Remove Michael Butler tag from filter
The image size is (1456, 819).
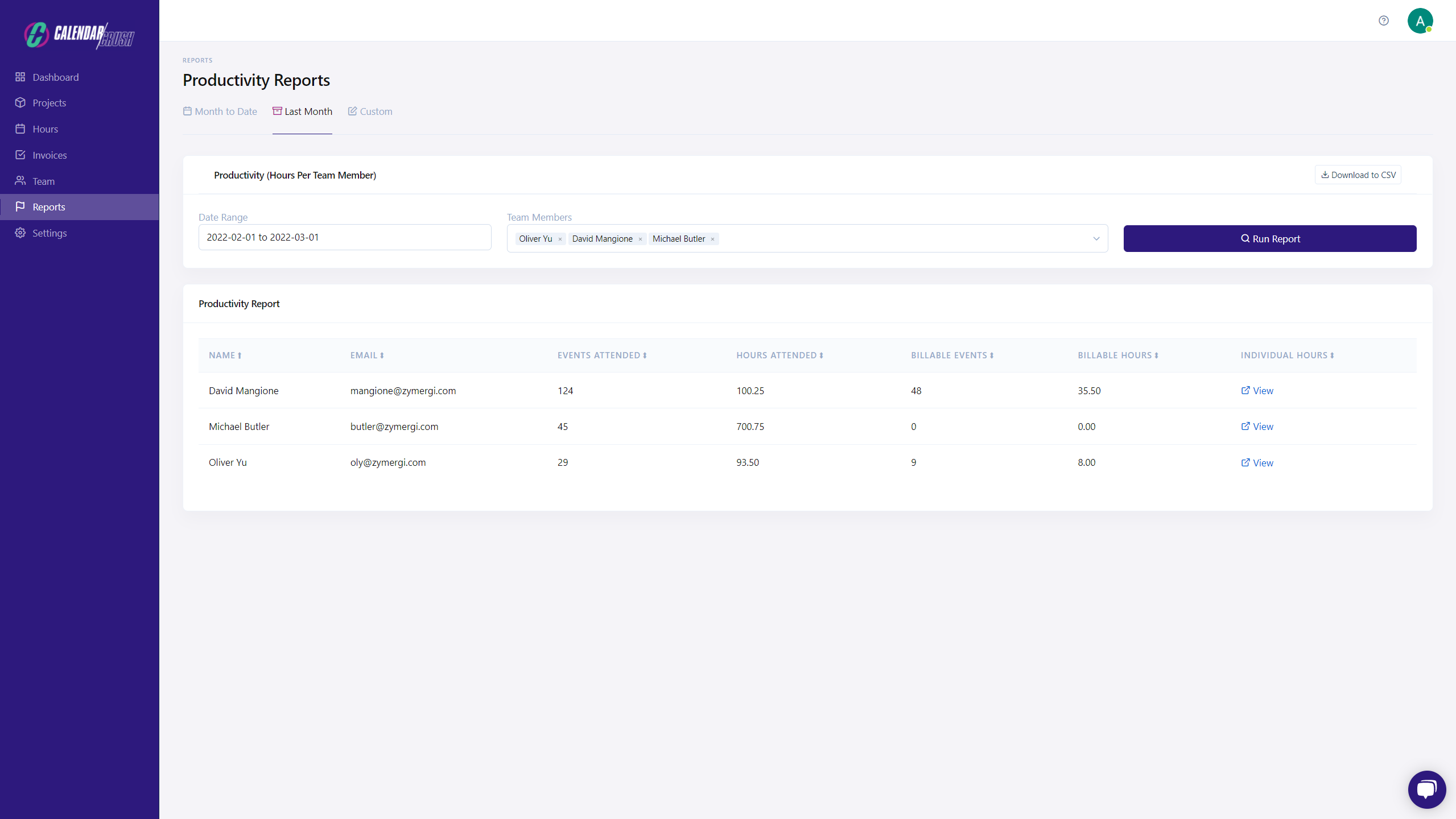712,239
